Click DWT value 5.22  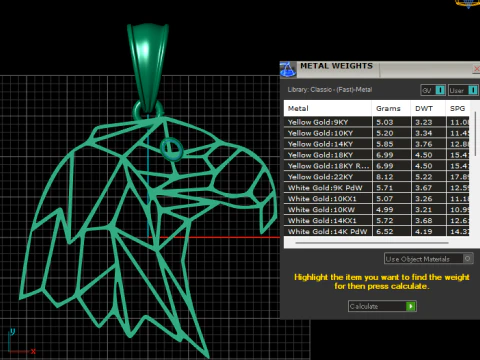[424, 177]
